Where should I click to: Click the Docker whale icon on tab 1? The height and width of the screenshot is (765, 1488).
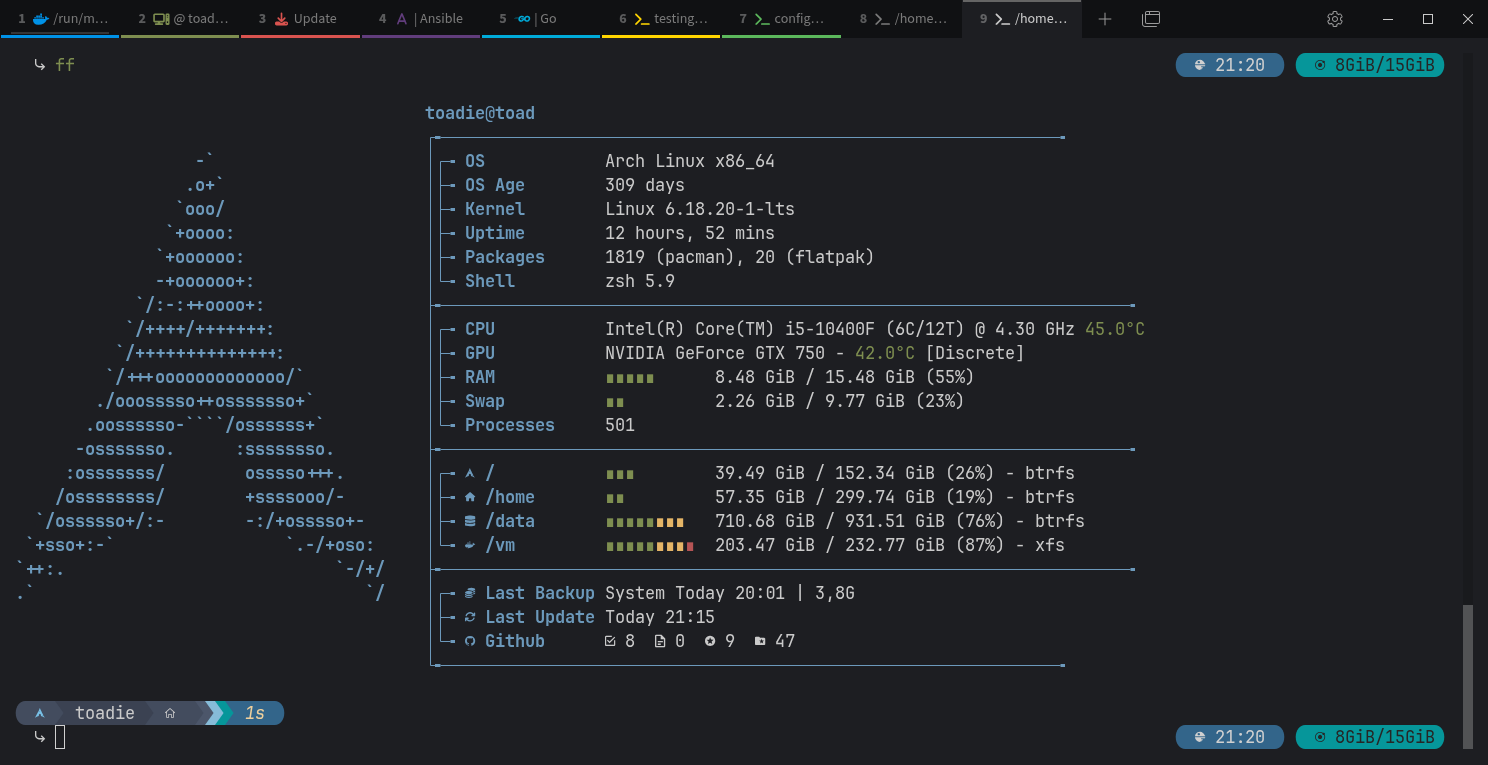click(40, 19)
